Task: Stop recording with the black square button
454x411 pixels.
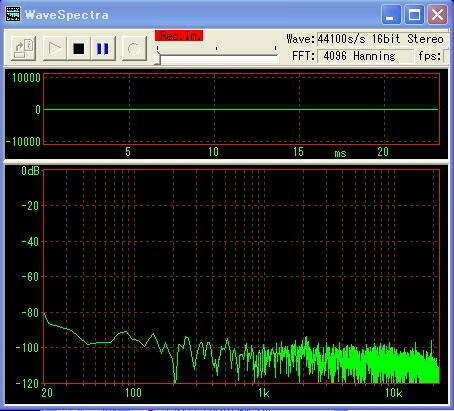Action: pyautogui.click(x=79, y=48)
